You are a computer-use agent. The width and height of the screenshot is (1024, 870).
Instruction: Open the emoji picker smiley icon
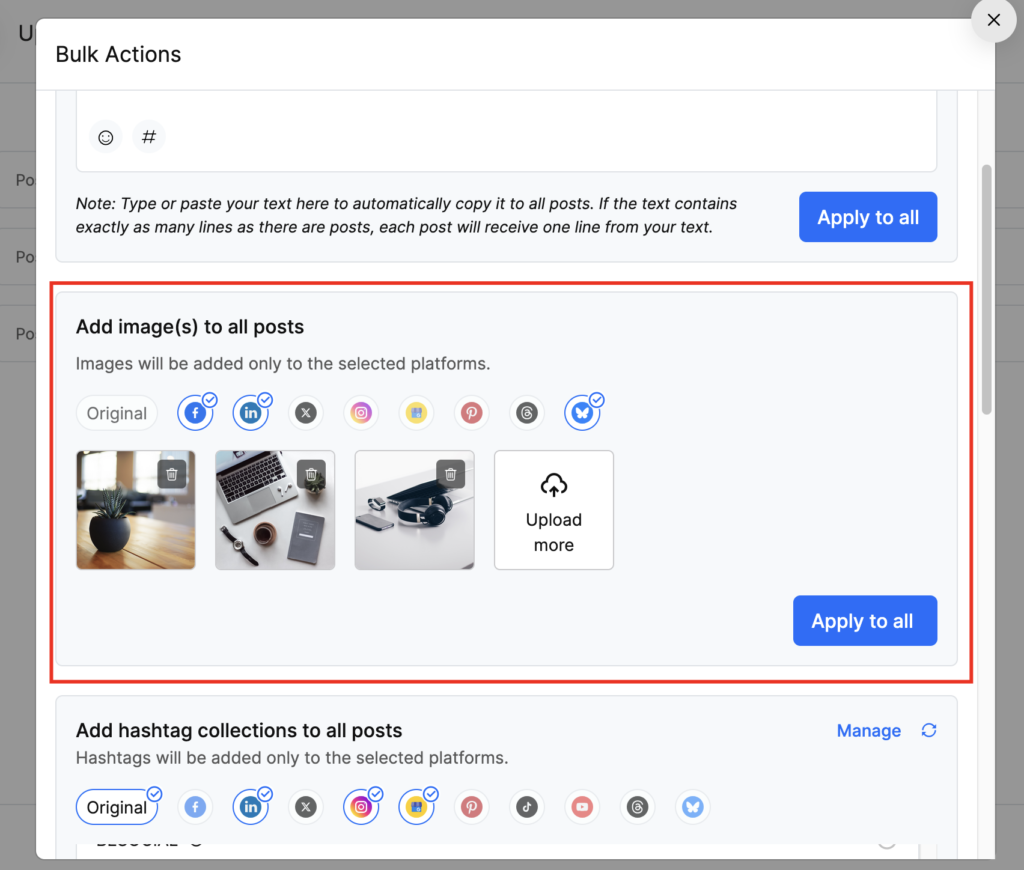[x=106, y=137]
